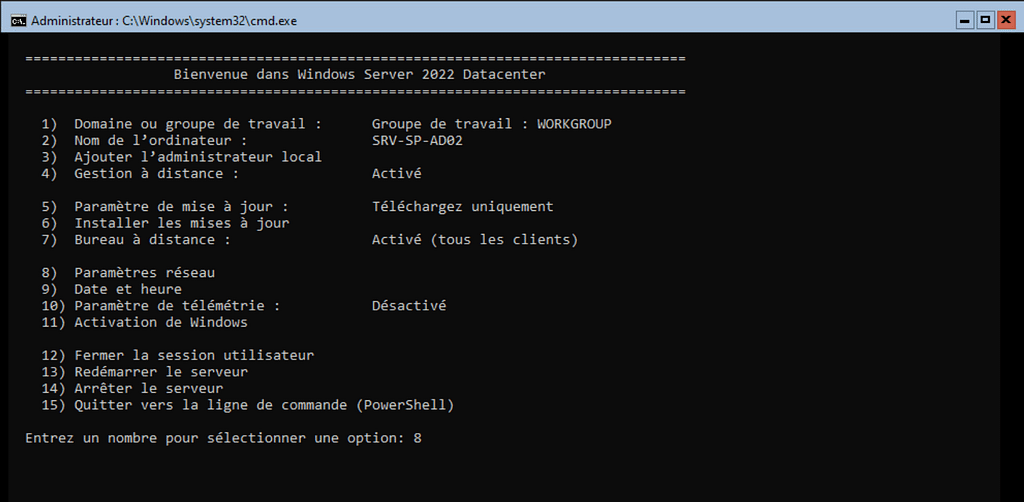Click 'Activation de Windows' option
The image size is (1024, 502).
[x=160, y=322]
